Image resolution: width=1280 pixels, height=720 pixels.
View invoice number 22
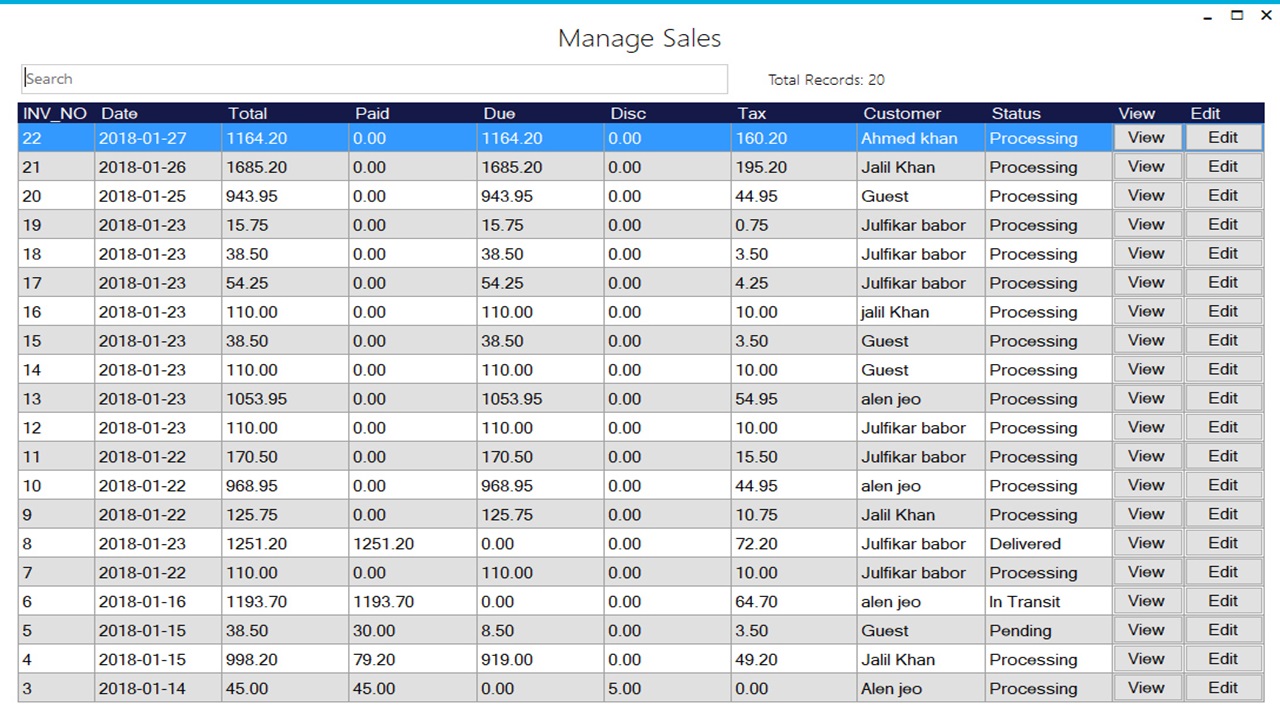(x=1147, y=137)
